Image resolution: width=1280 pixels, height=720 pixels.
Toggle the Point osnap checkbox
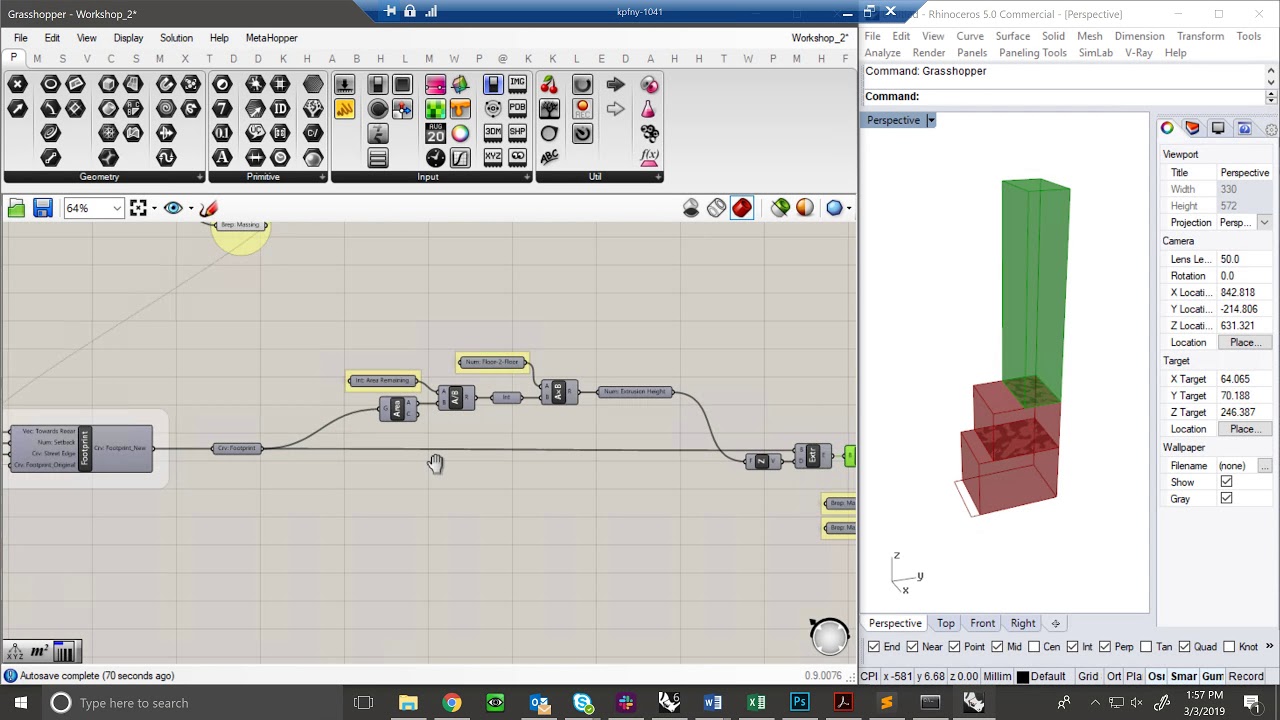tap(954, 647)
